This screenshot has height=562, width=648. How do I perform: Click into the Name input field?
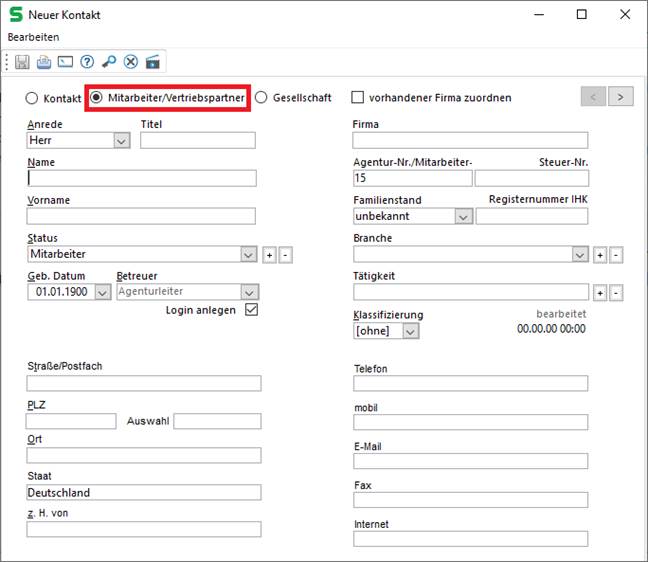tap(142, 178)
